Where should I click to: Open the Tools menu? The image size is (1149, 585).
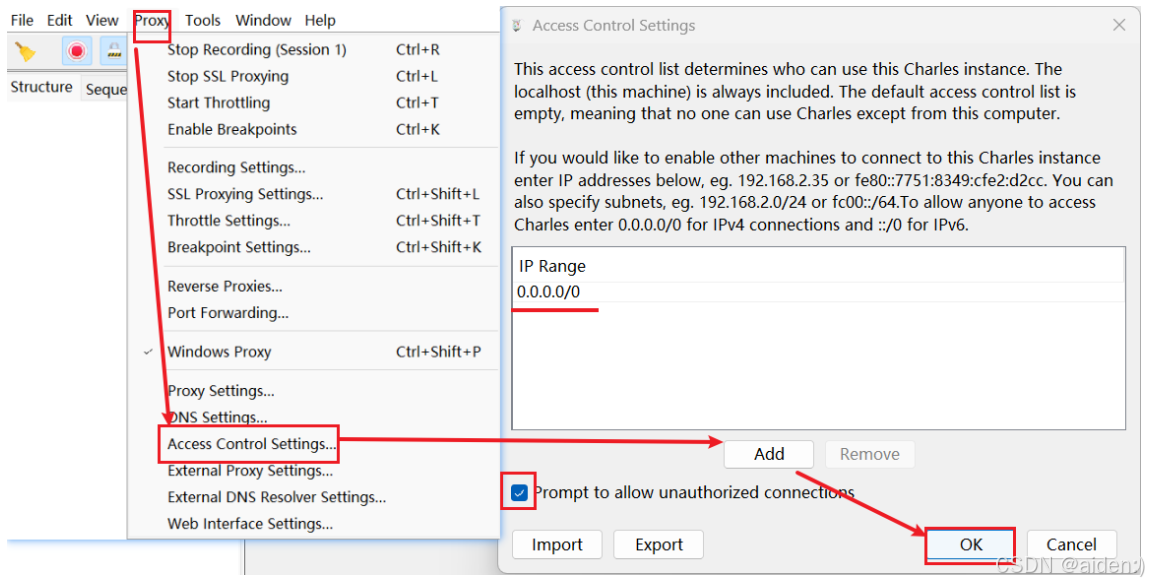[203, 21]
